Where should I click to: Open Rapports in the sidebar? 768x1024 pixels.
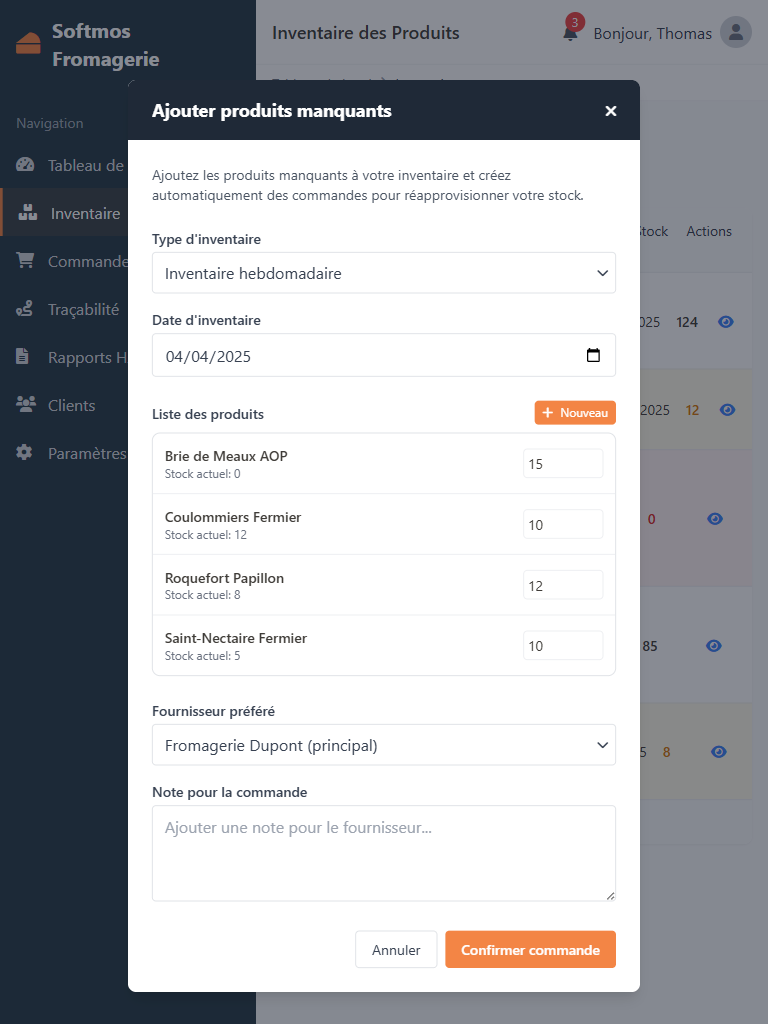coord(64,357)
